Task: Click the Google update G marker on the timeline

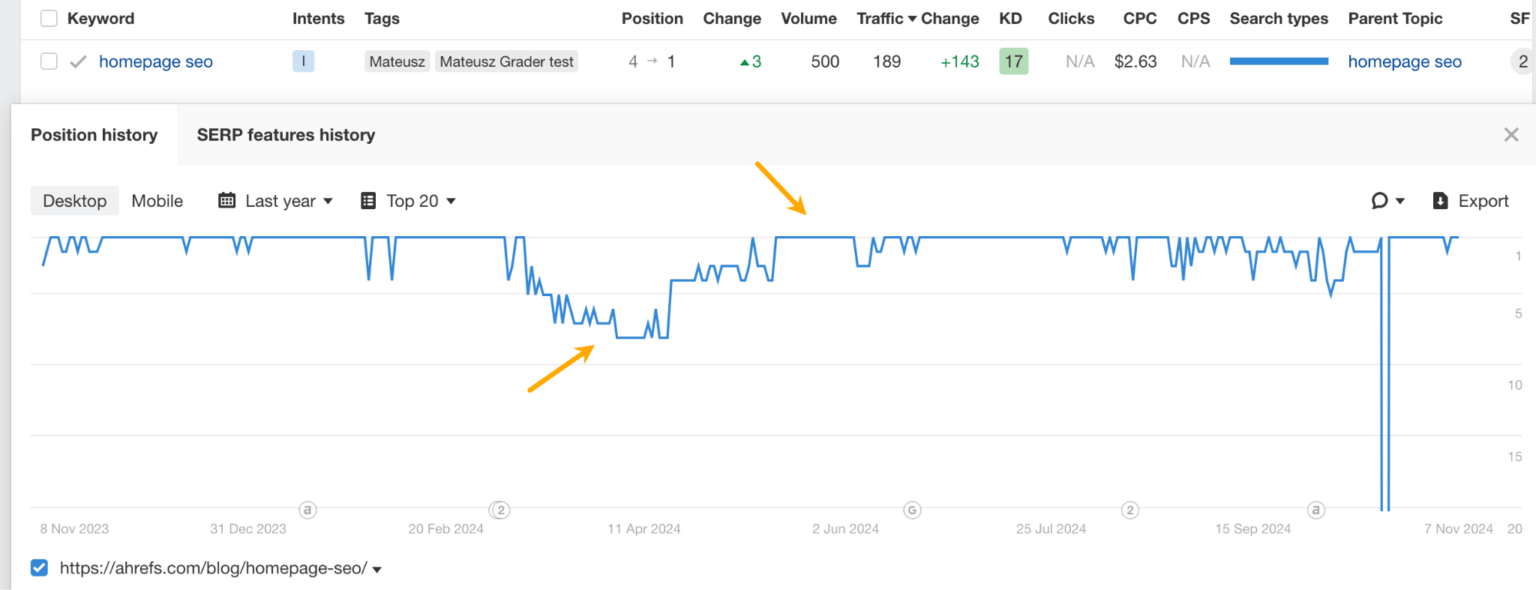Action: point(911,509)
